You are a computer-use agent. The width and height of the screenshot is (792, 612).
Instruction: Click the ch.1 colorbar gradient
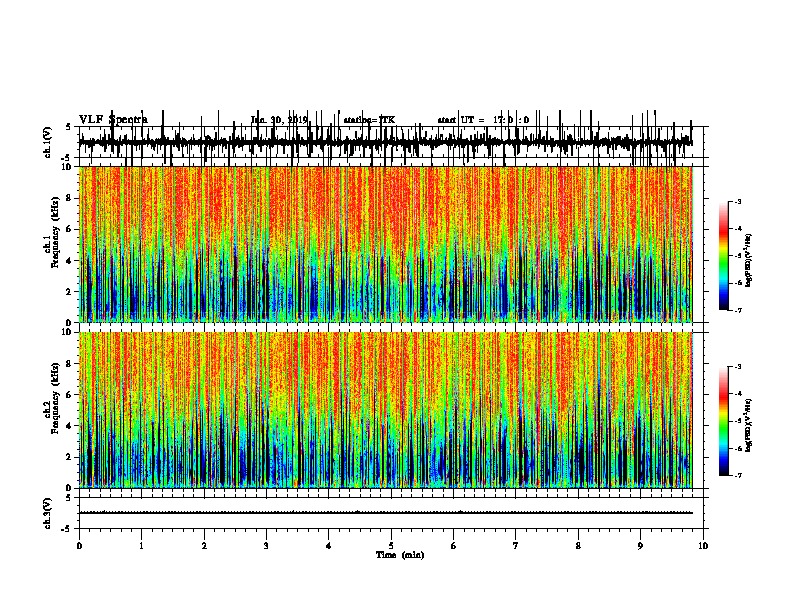click(723, 256)
